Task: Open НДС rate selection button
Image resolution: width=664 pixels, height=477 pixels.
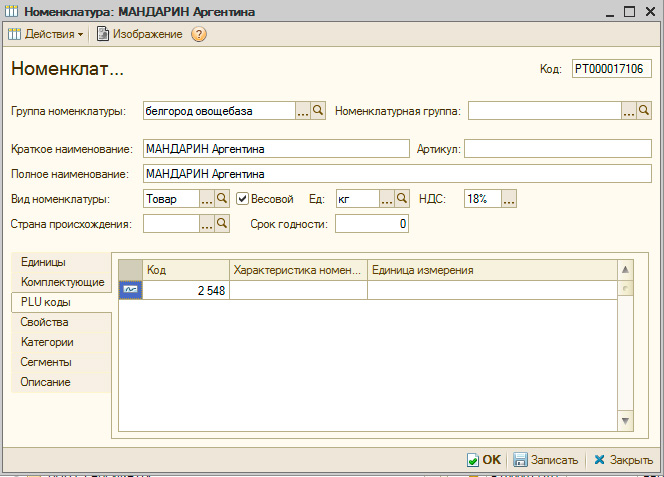Action: [x=509, y=199]
